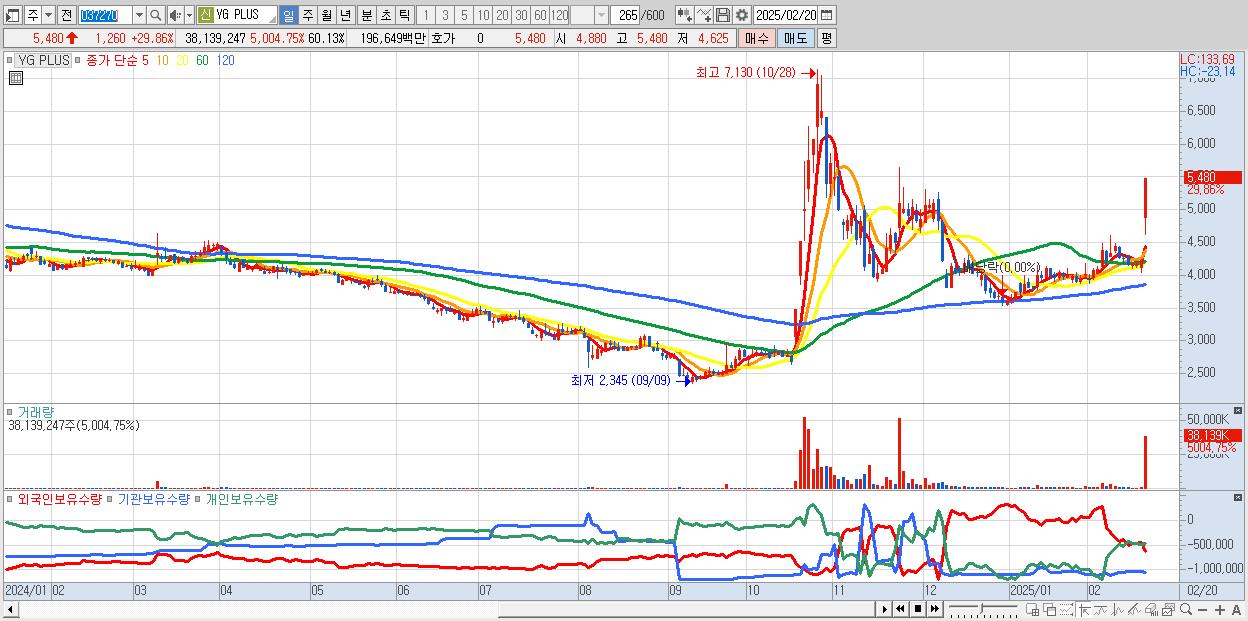Select the 주 weekly period tab
Viewport: 1248px width, 621px height.
tap(307, 15)
